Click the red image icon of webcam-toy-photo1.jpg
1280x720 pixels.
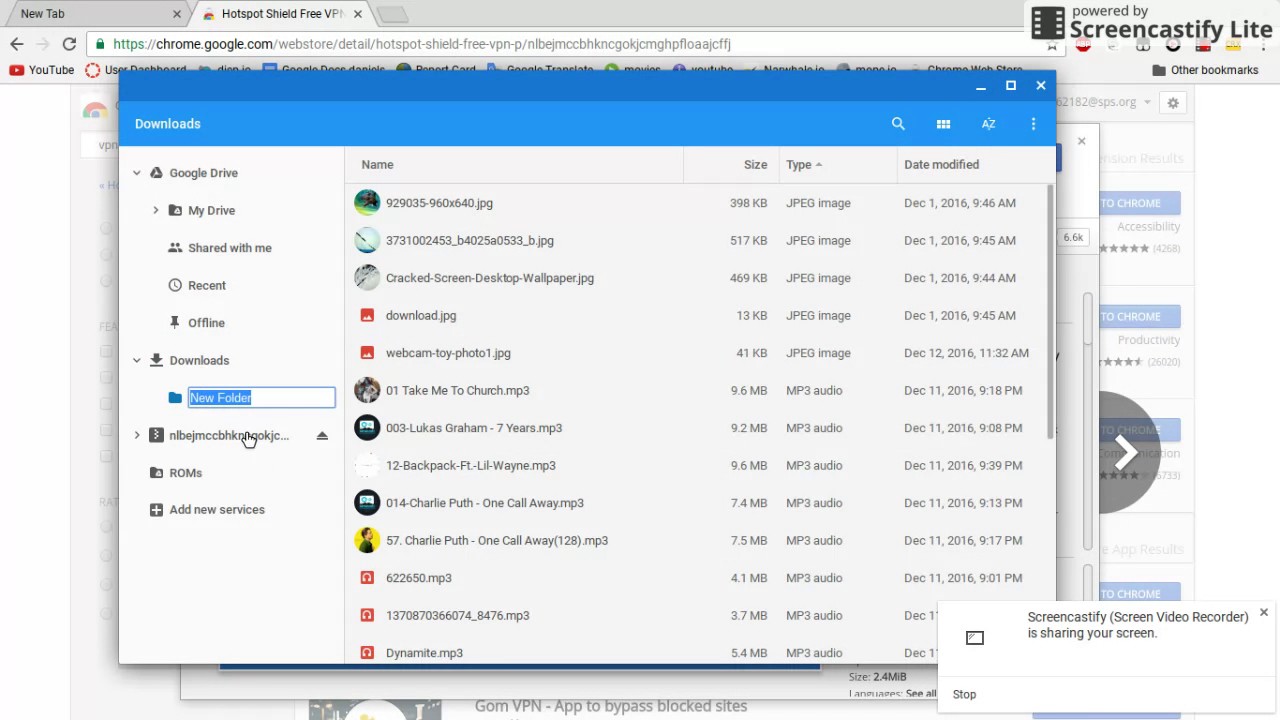(367, 353)
